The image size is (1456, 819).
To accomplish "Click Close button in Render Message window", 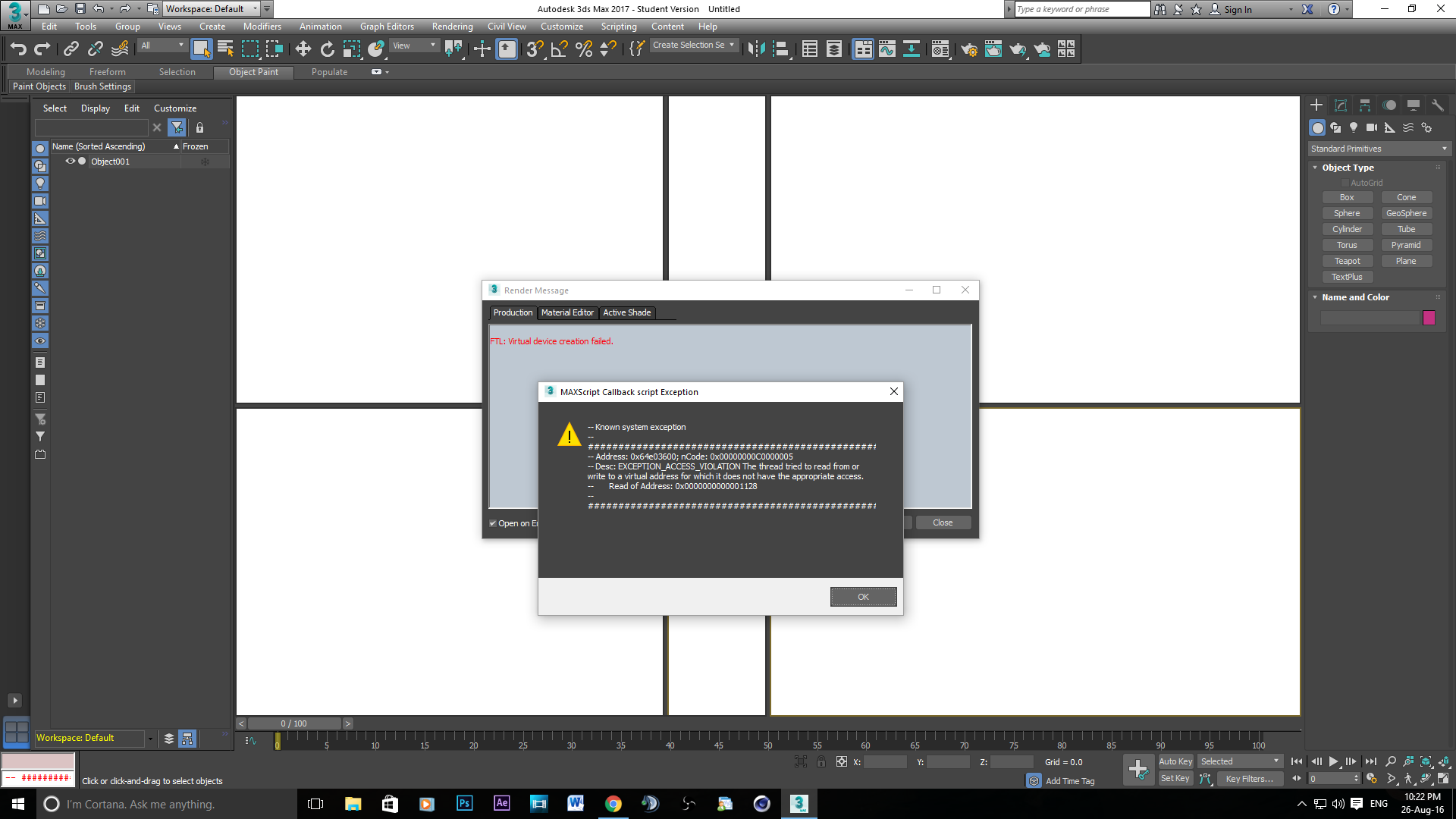I will coord(943,522).
